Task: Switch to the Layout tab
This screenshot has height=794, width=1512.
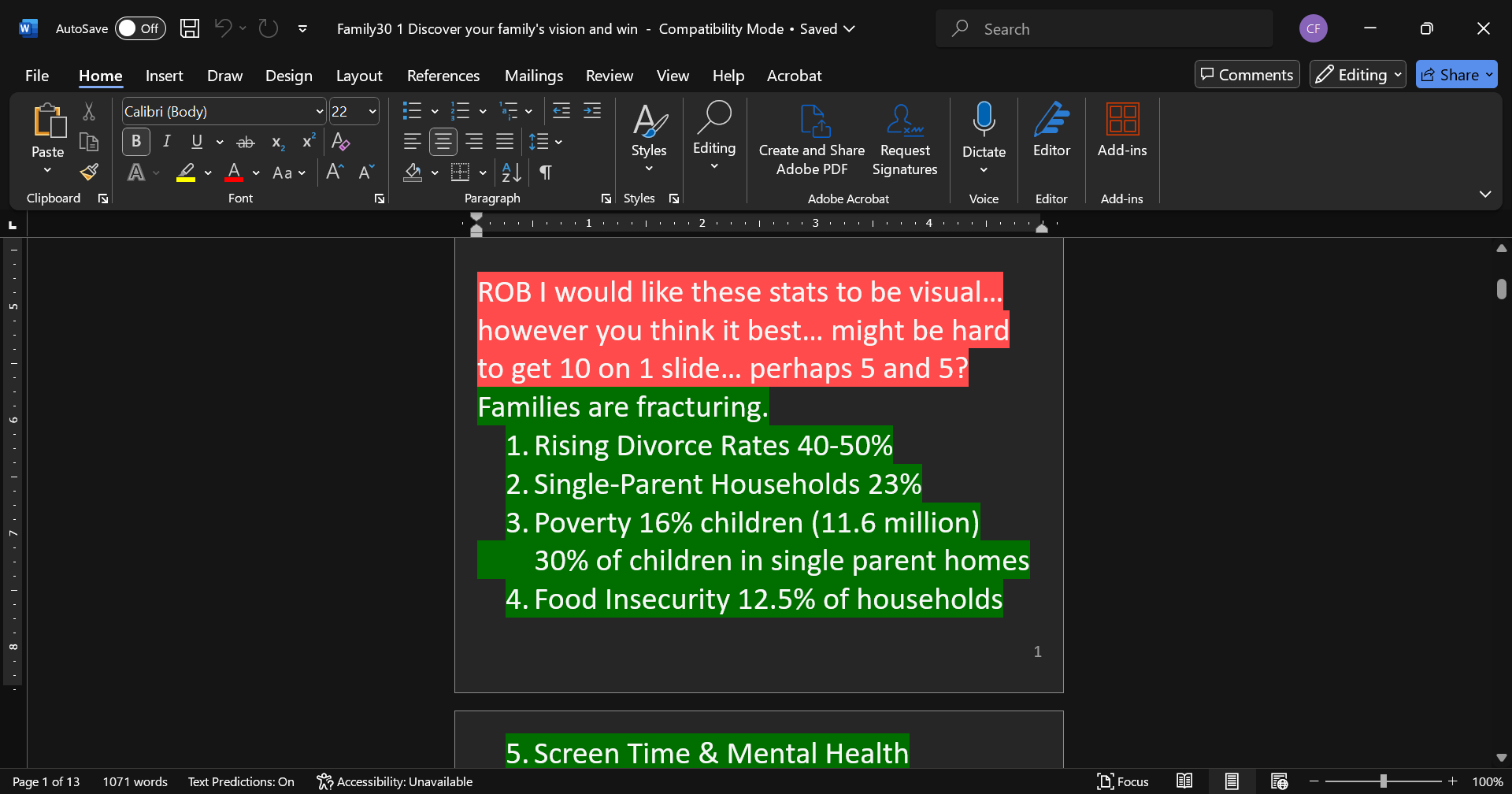Action: tap(359, 76)
